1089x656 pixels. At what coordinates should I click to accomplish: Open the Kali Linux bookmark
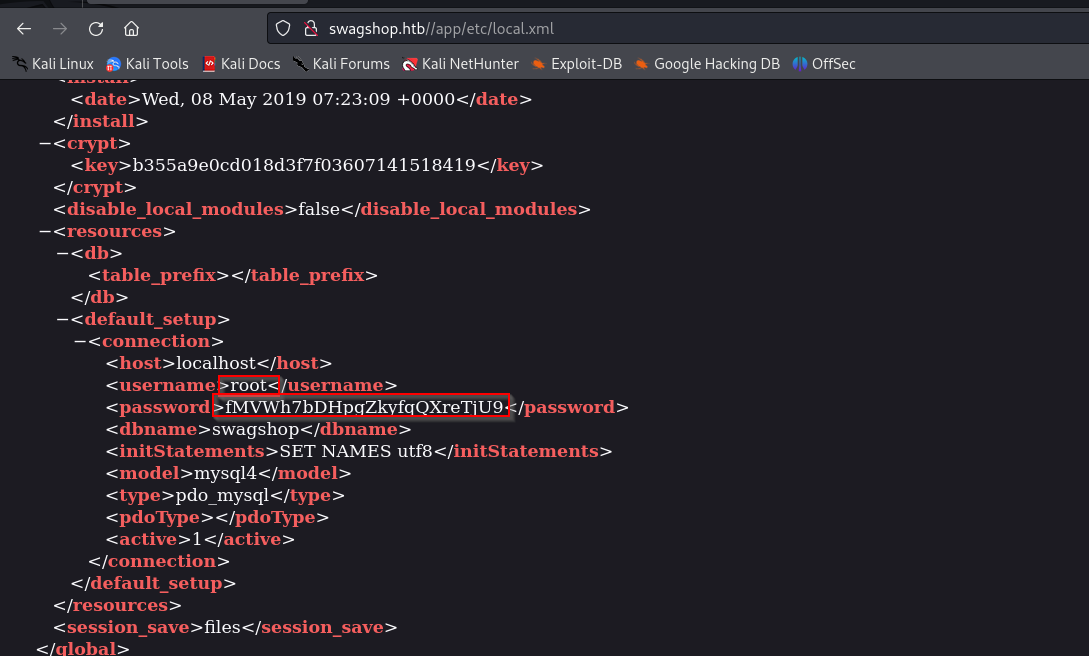[x=53, y=64]
